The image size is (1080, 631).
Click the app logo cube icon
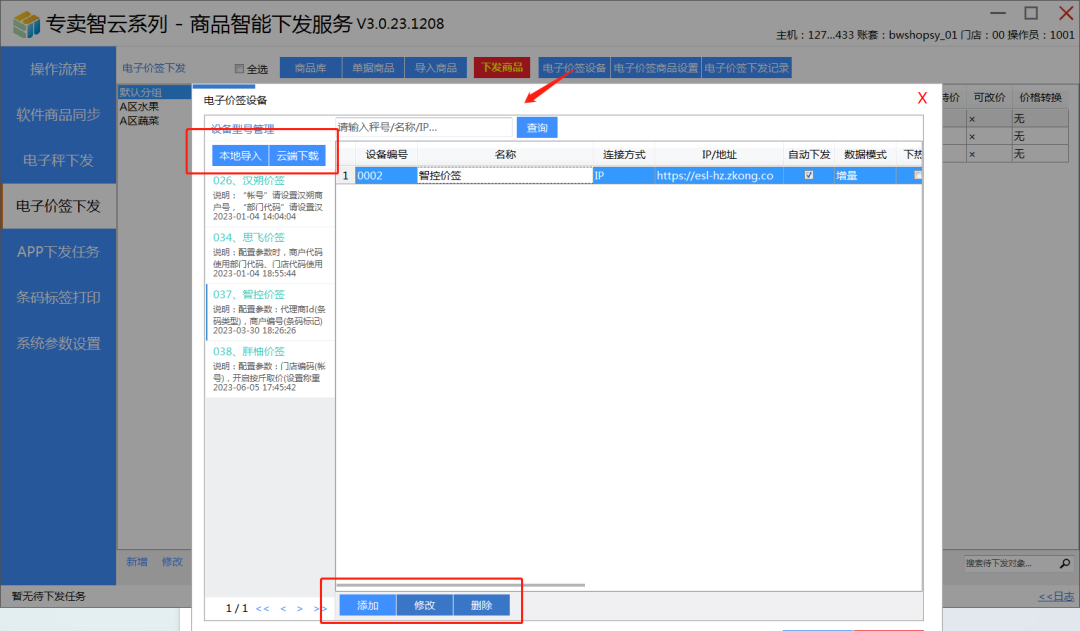[x=25, y=24]
